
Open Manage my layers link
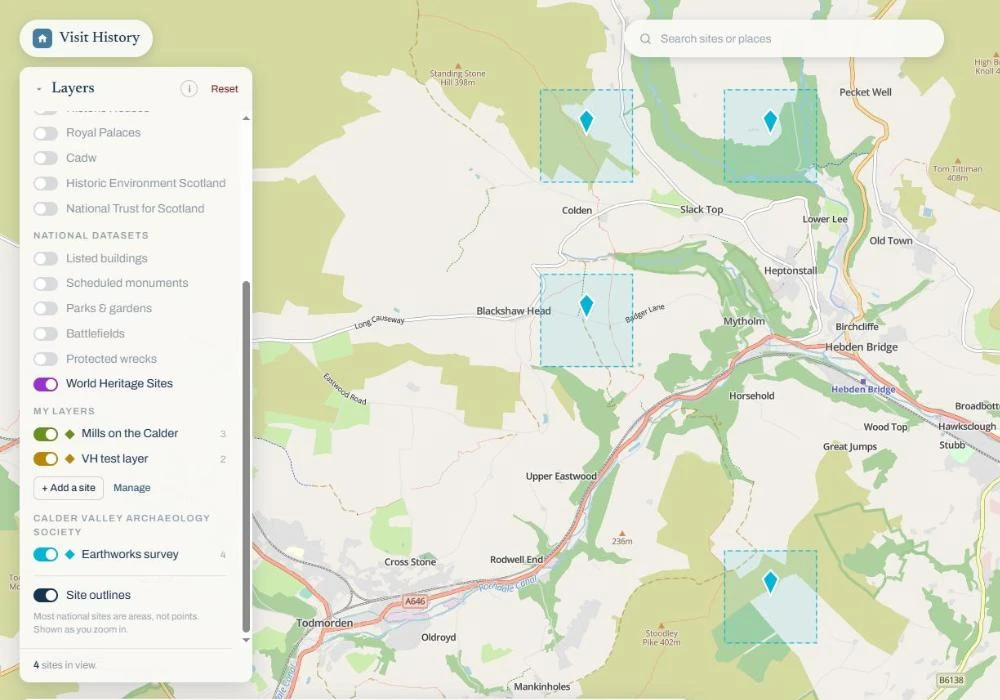point(132,488)
